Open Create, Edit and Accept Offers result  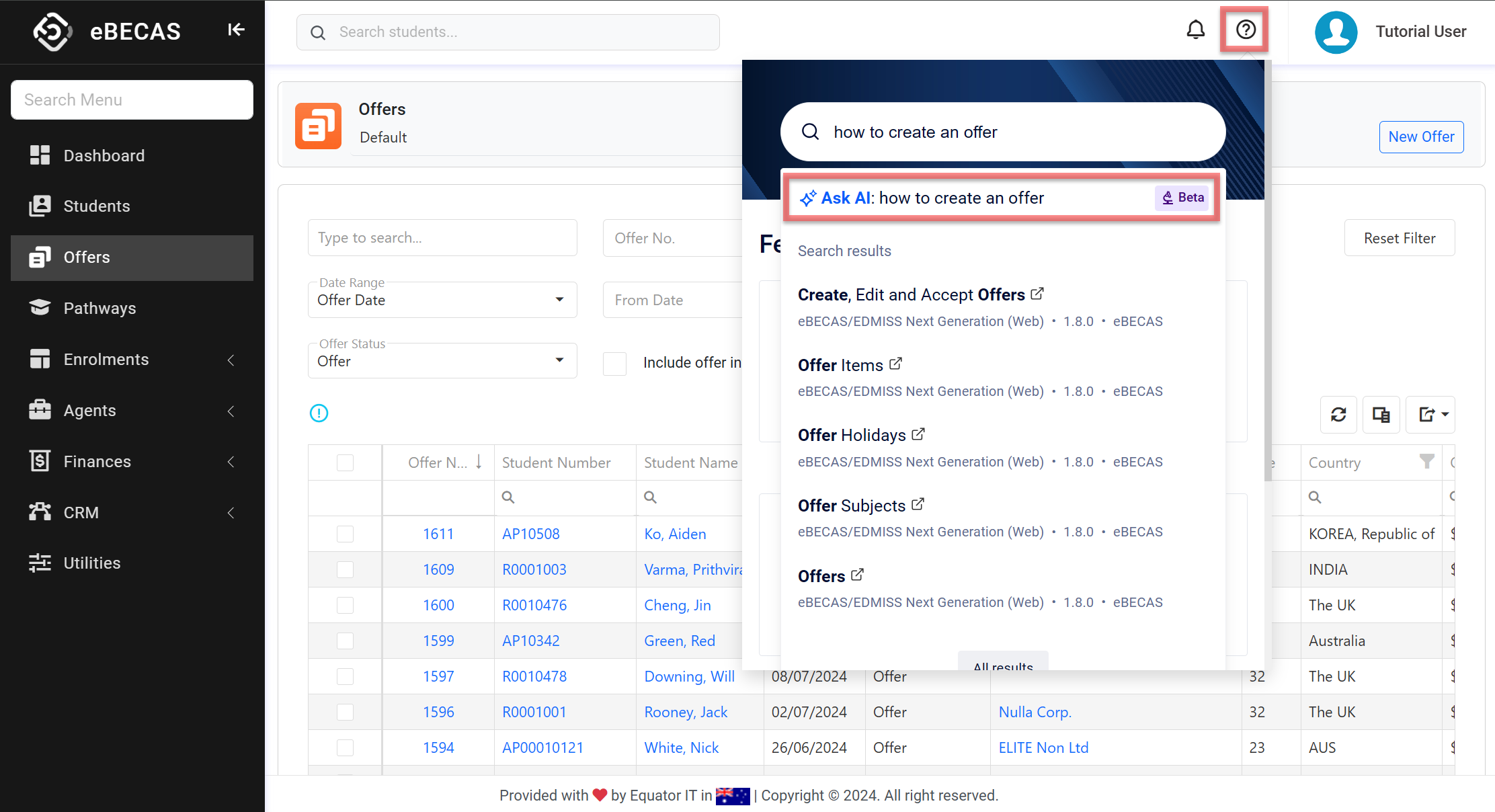pos(911,294)
